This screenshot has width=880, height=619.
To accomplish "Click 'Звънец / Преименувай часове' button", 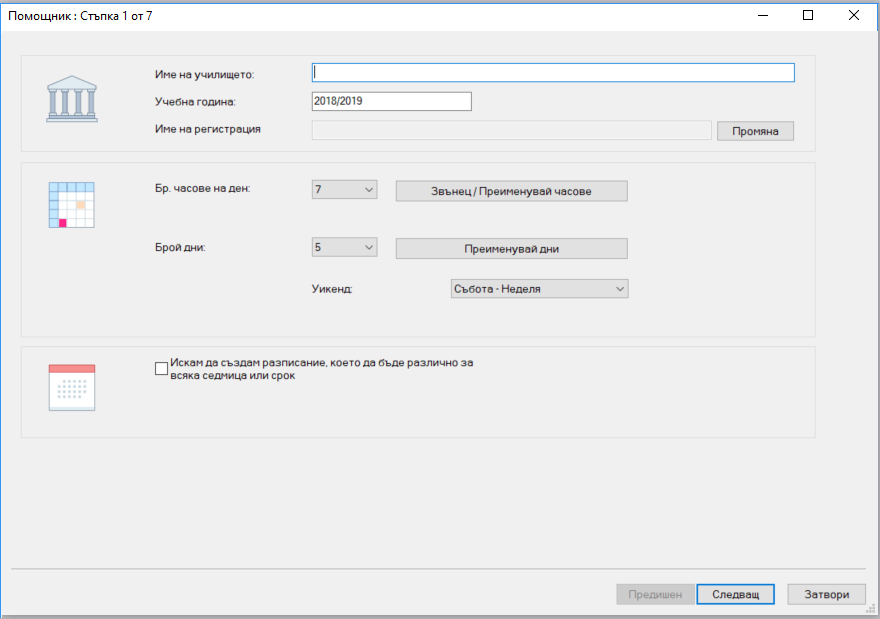I will (511, 191).
